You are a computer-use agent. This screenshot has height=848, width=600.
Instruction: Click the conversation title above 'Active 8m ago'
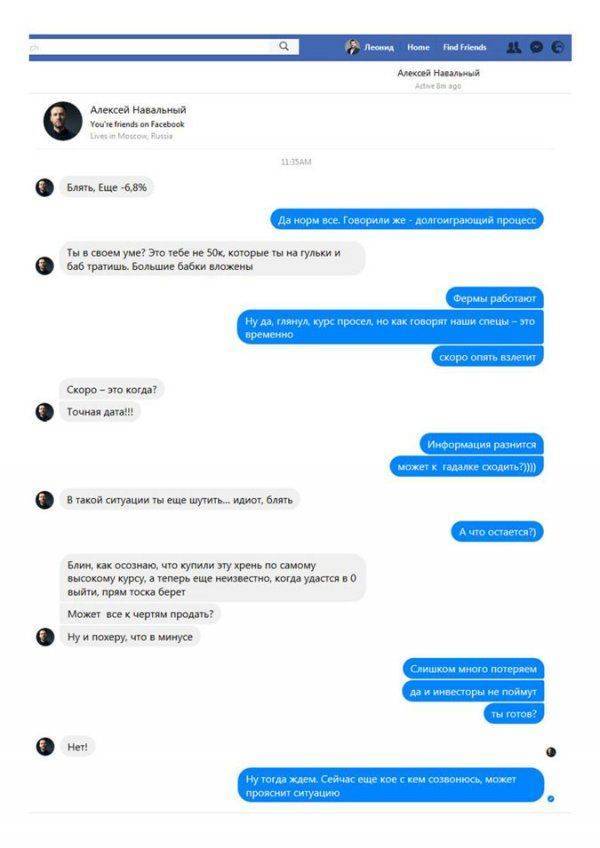438,73
